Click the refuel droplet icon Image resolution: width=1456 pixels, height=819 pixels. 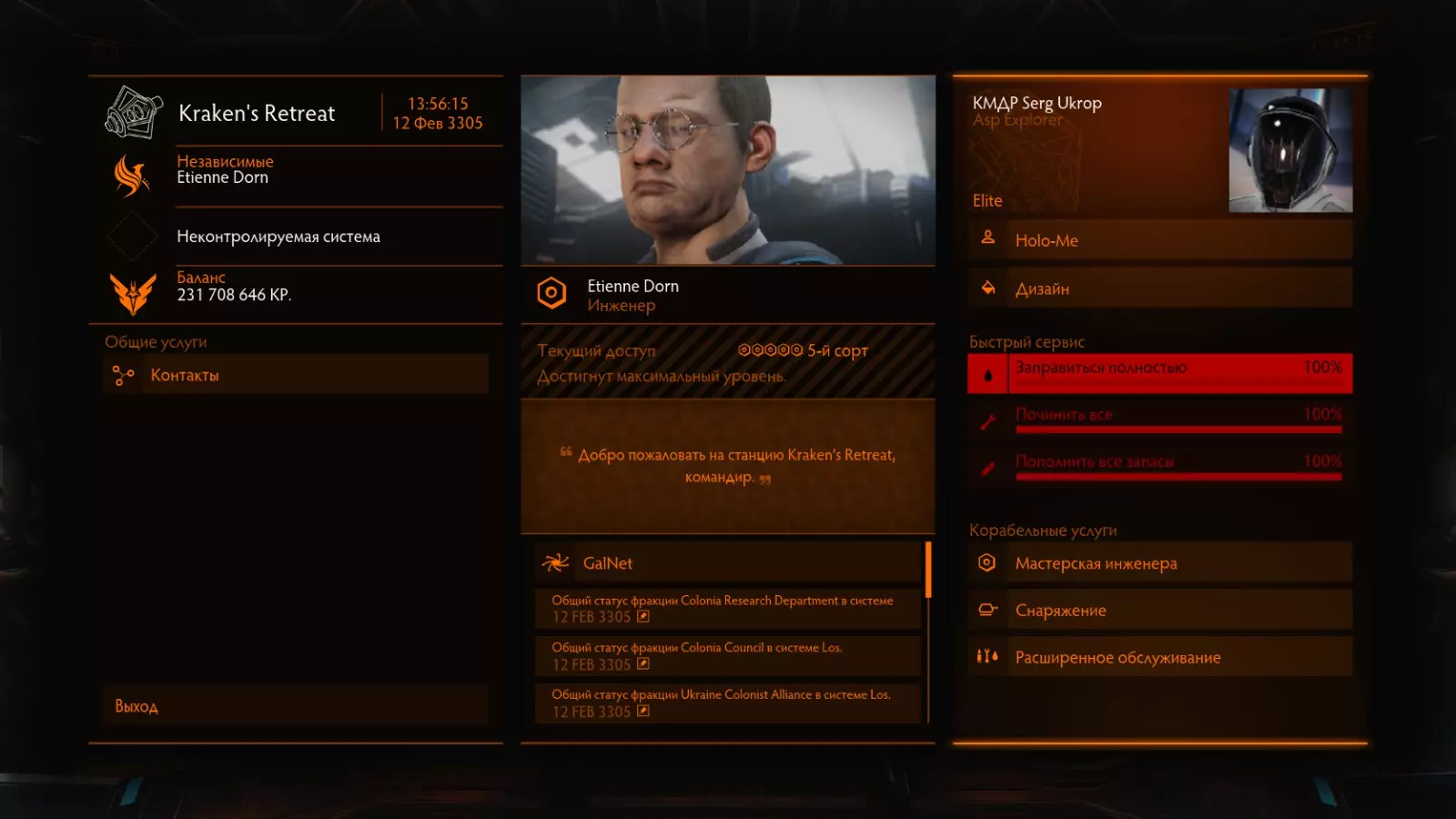click(988, 375)
